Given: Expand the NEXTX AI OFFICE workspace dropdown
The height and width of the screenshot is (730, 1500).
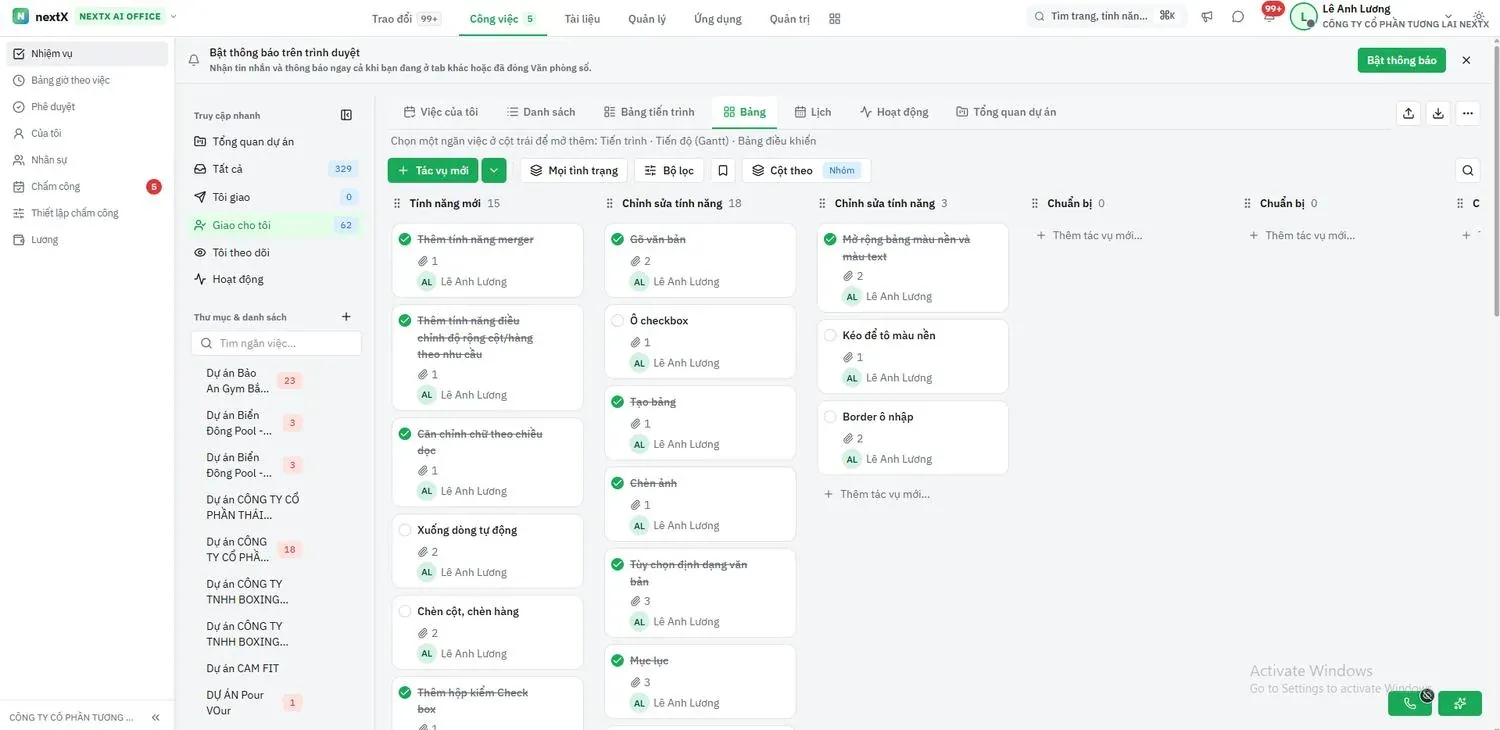Looking at the screenshot, I should pos(173,17).
